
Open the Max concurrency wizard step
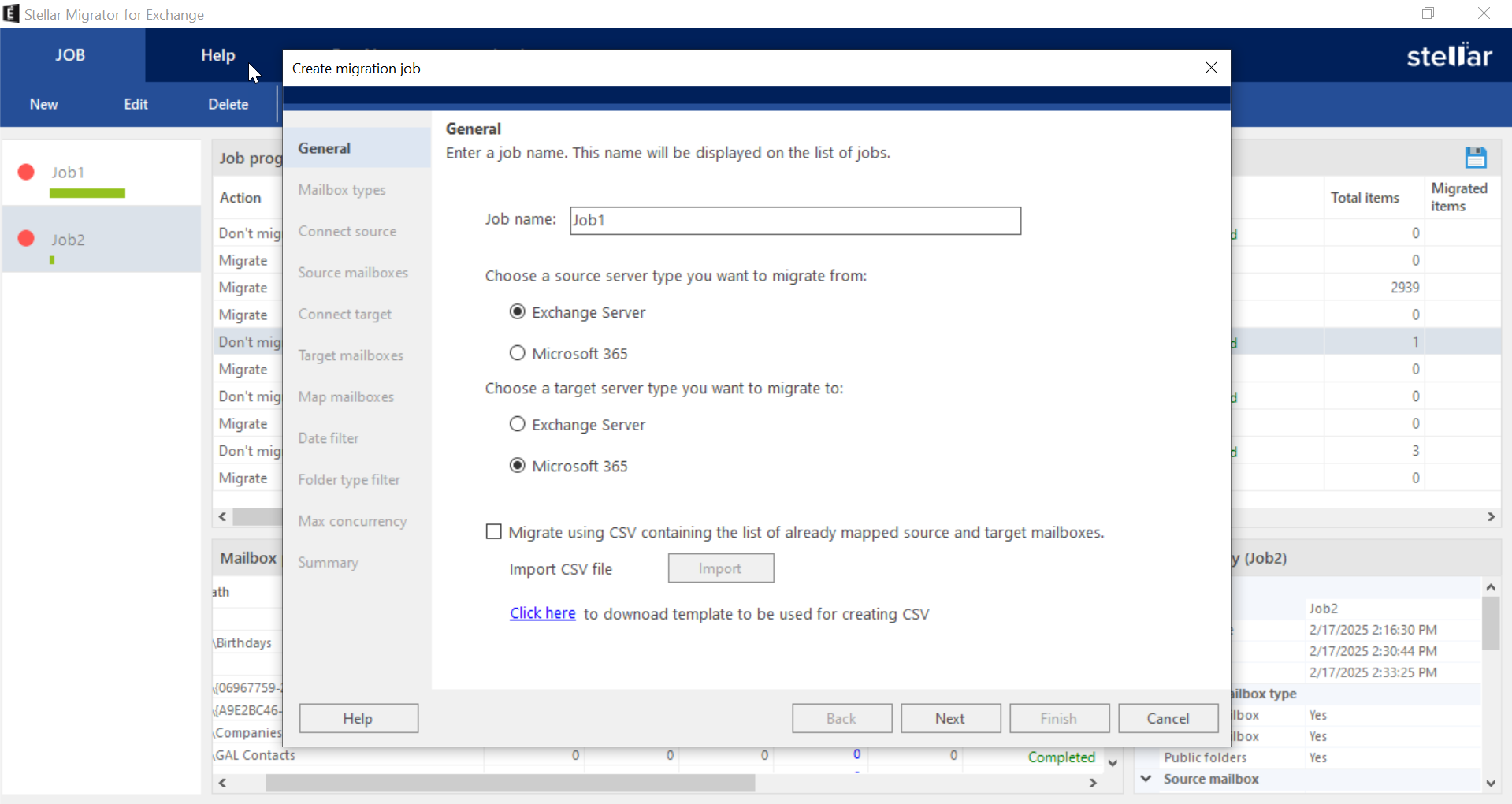352,521
